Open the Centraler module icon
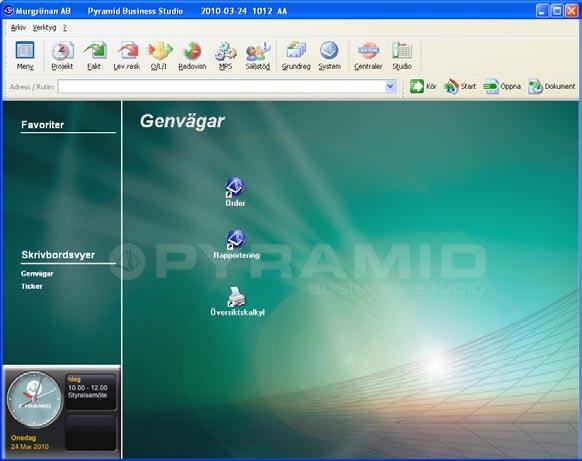582x461 pixels. click(x=368, y=56)
